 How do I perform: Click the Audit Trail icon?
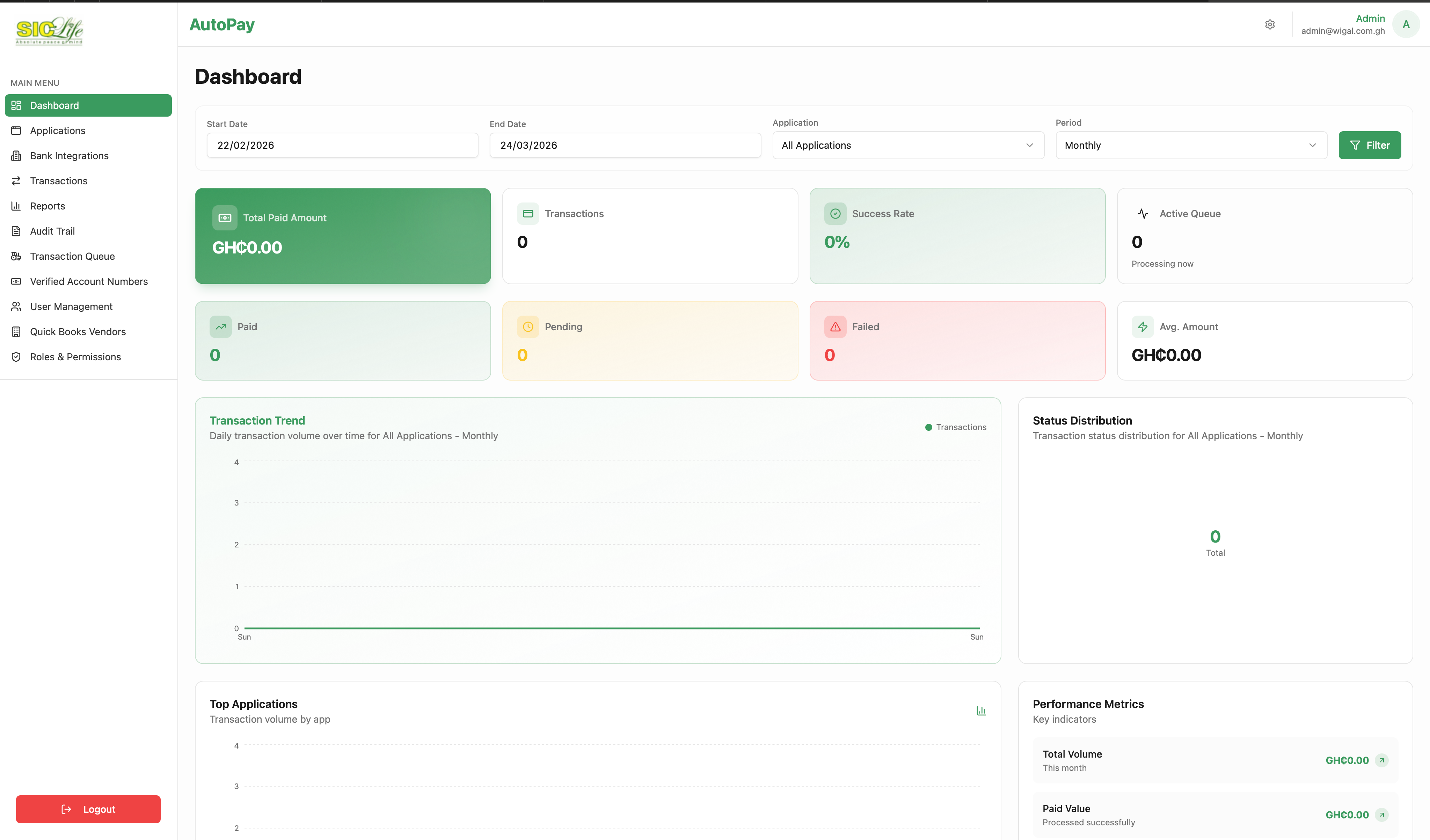click(x=16, y=231)
